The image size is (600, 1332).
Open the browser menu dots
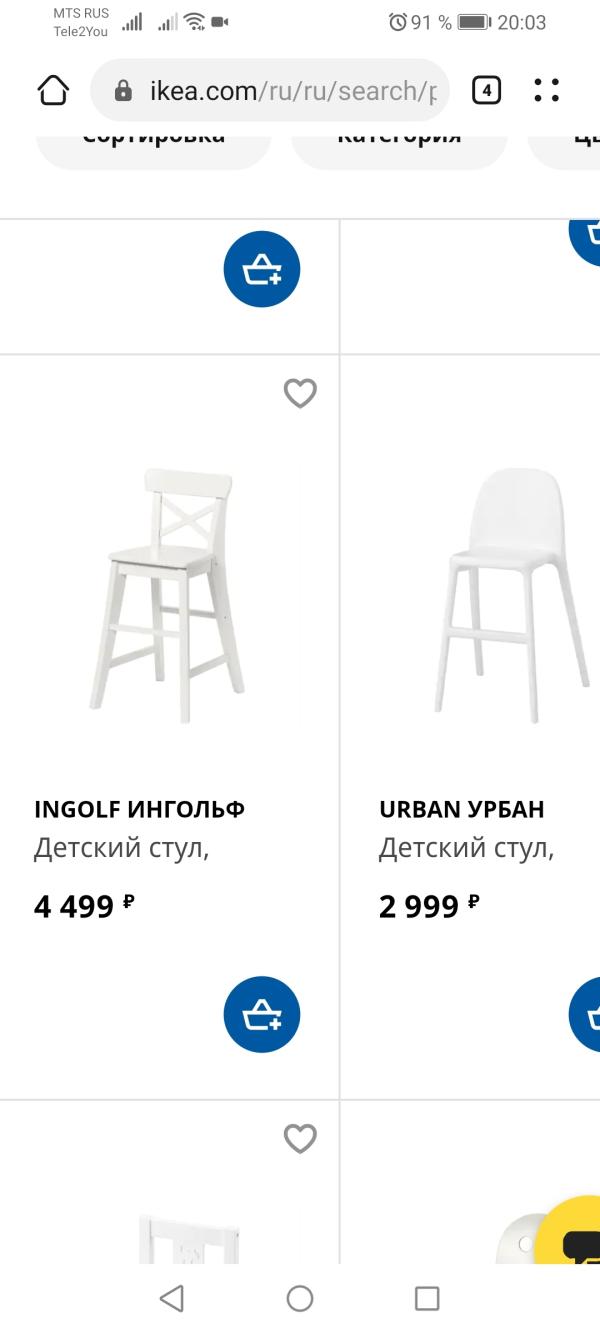point(546,90)
